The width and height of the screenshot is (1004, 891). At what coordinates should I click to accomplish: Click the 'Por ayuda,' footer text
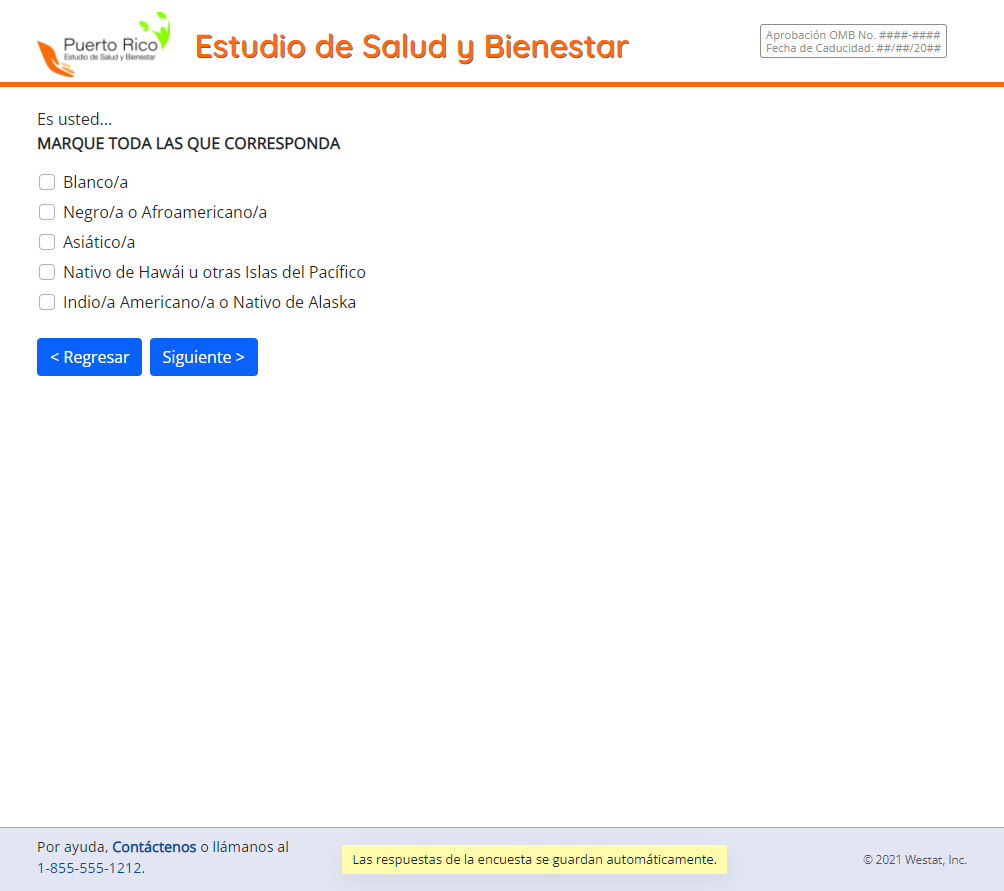click(x=72, y=847)
